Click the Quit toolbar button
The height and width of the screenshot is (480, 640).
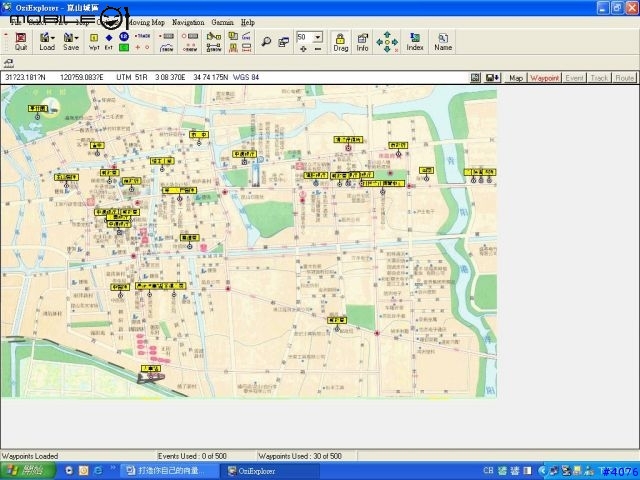pos(20,42)
